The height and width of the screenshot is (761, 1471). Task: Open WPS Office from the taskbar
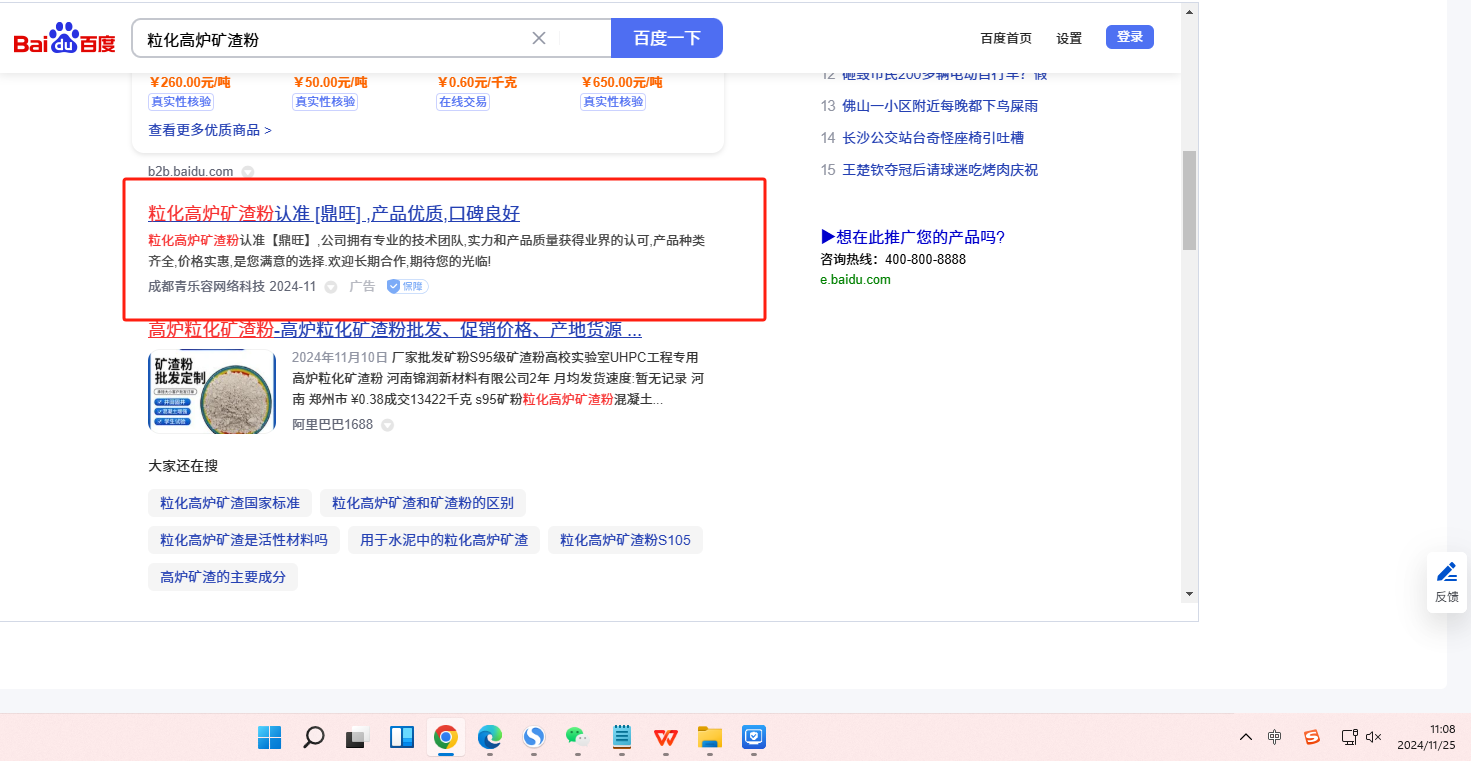pyautogui.click(x=666, y=738)
